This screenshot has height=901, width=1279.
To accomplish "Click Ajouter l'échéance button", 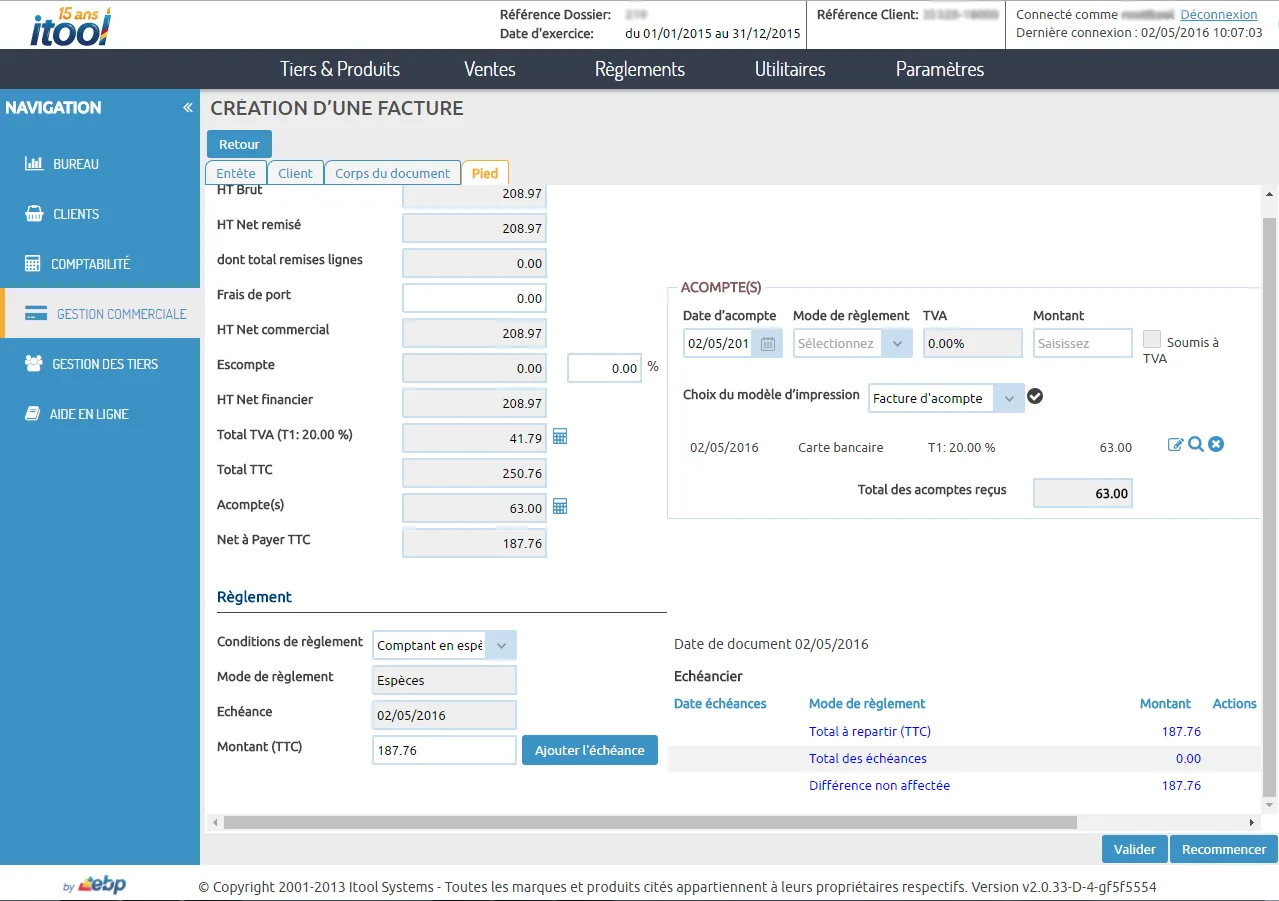I will [x=590, y=750].
